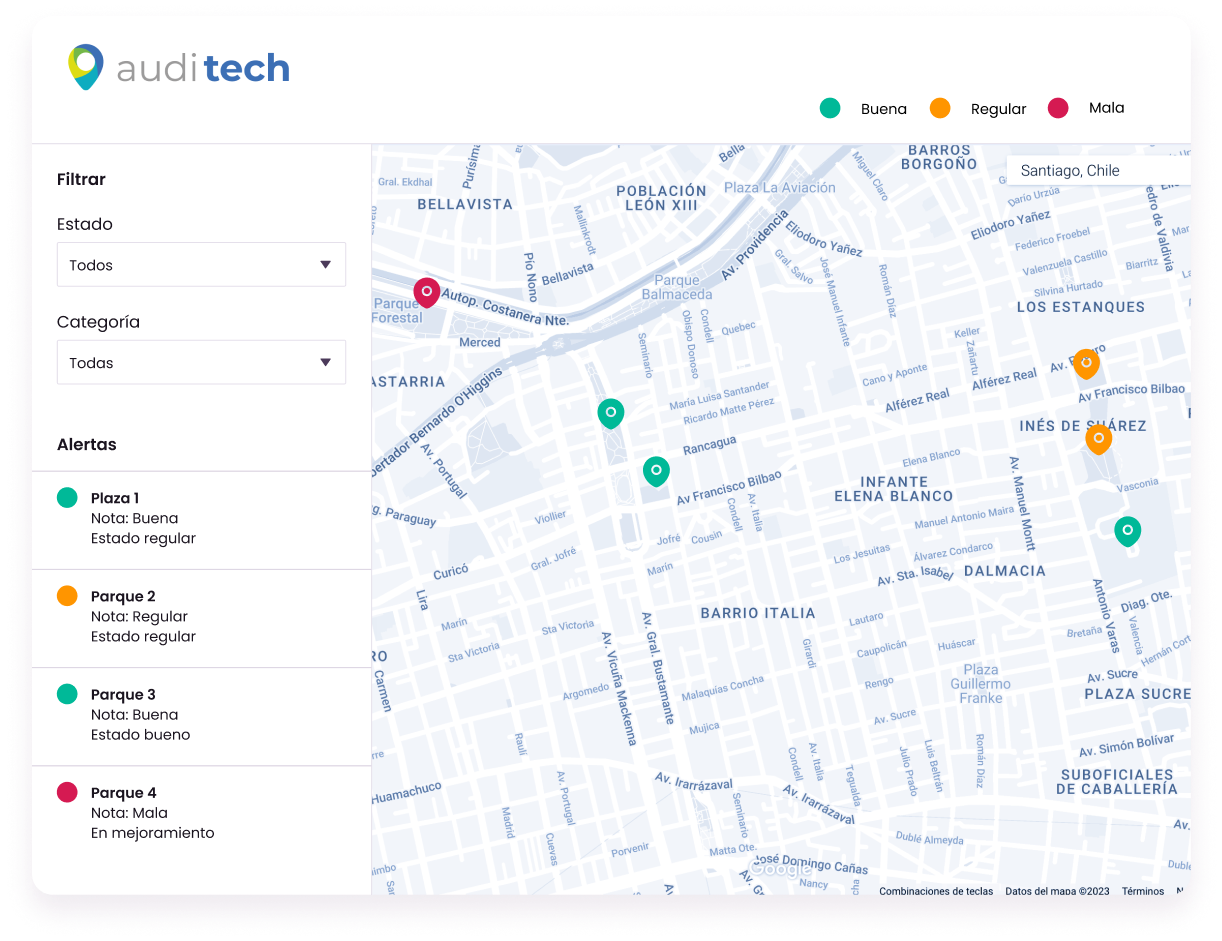
Task: Open the Términos link on the map
Action: (x=1143, y=891)
